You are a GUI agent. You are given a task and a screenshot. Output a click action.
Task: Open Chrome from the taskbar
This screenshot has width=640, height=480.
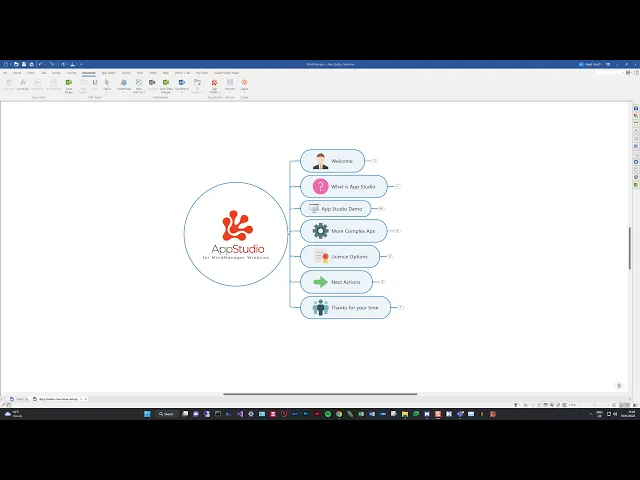339,414
